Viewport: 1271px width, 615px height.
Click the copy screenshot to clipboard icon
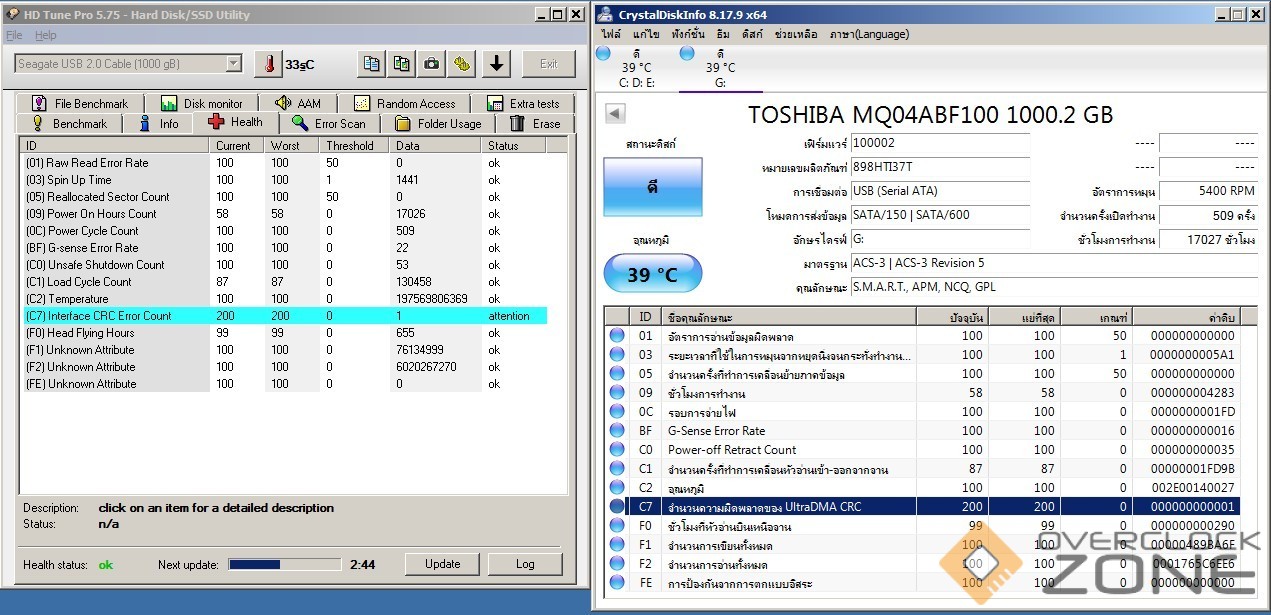click(x=401, y=64)
